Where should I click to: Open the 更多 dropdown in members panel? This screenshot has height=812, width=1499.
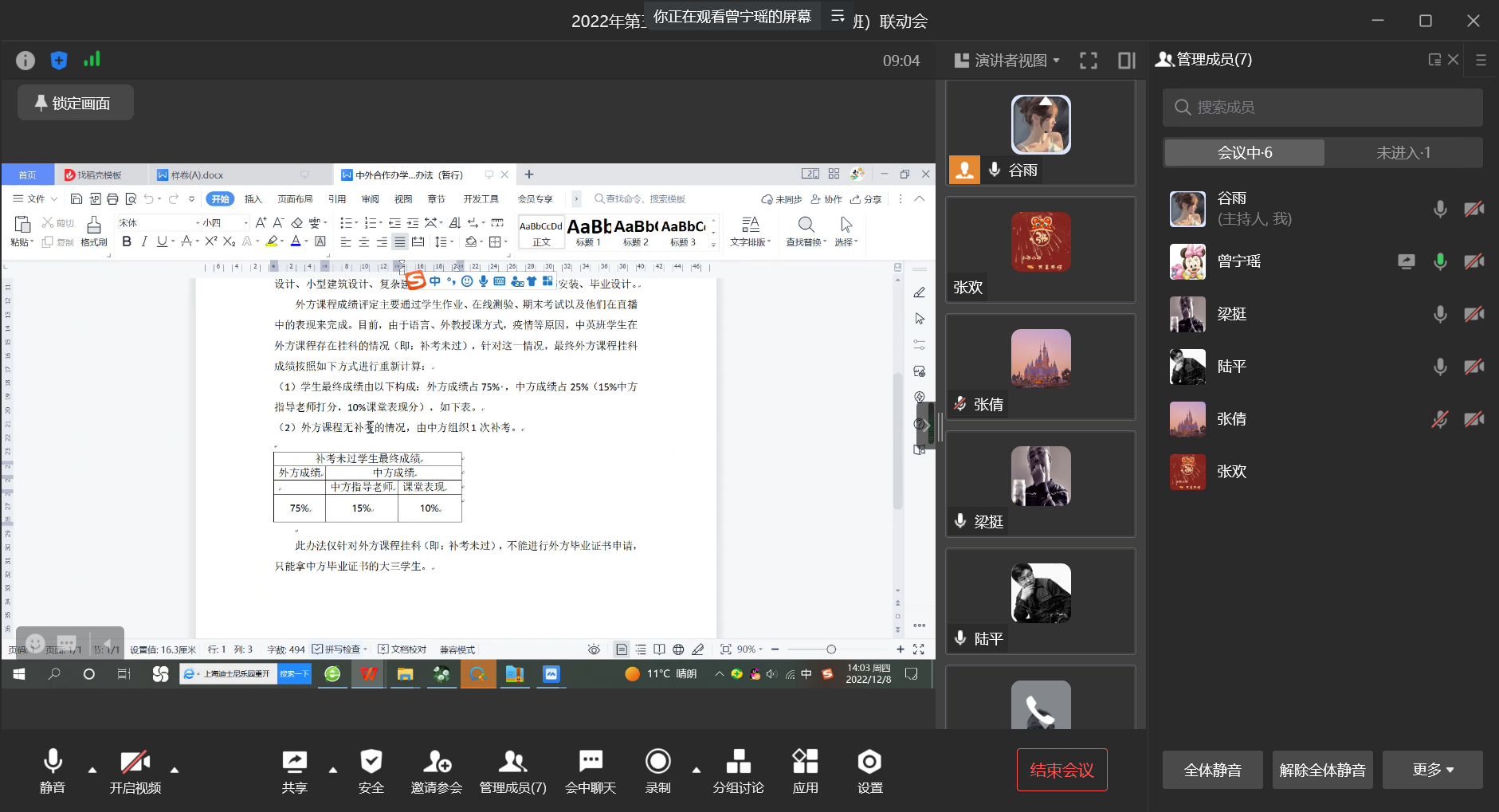[1432, 770]
